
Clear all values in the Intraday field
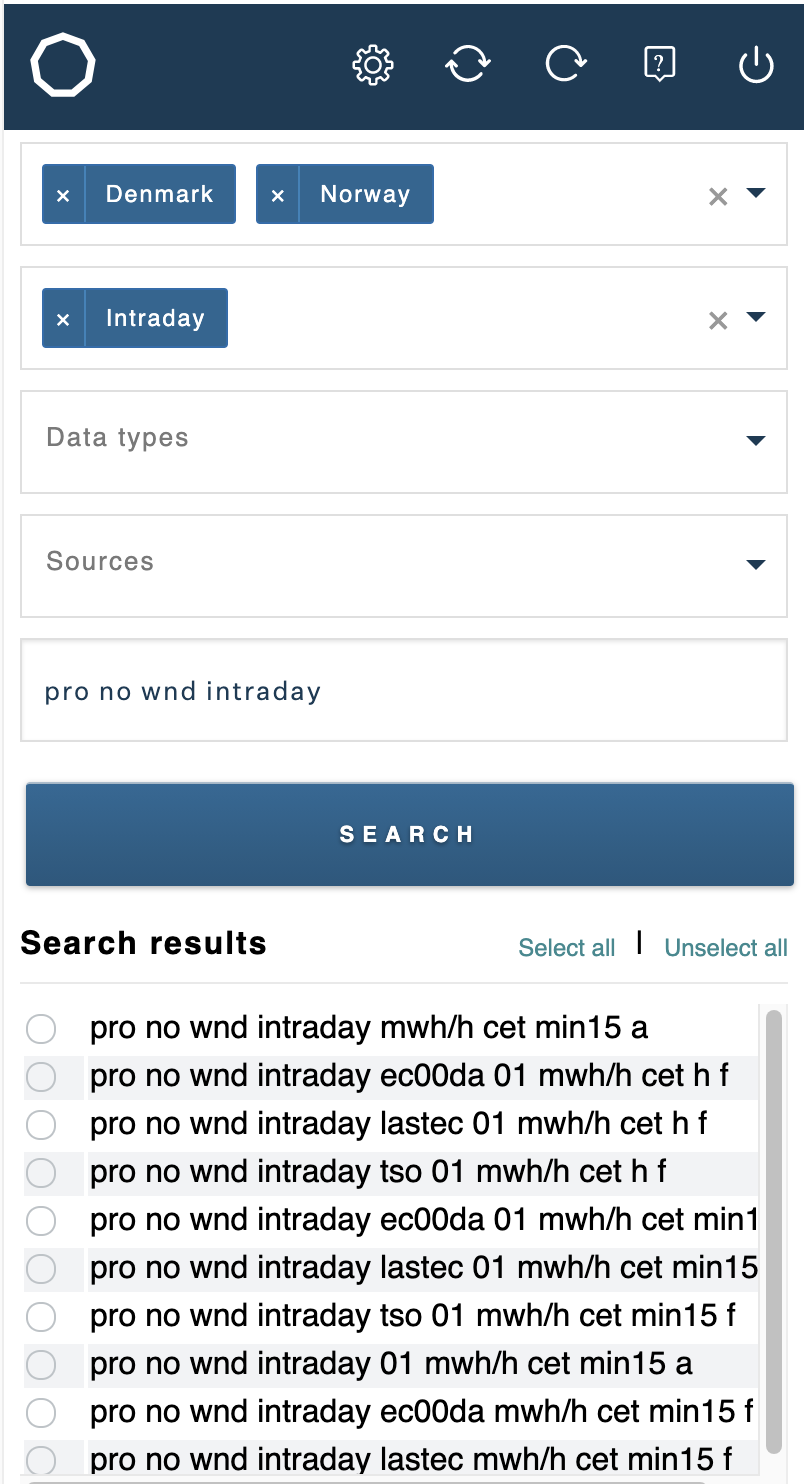718,321
